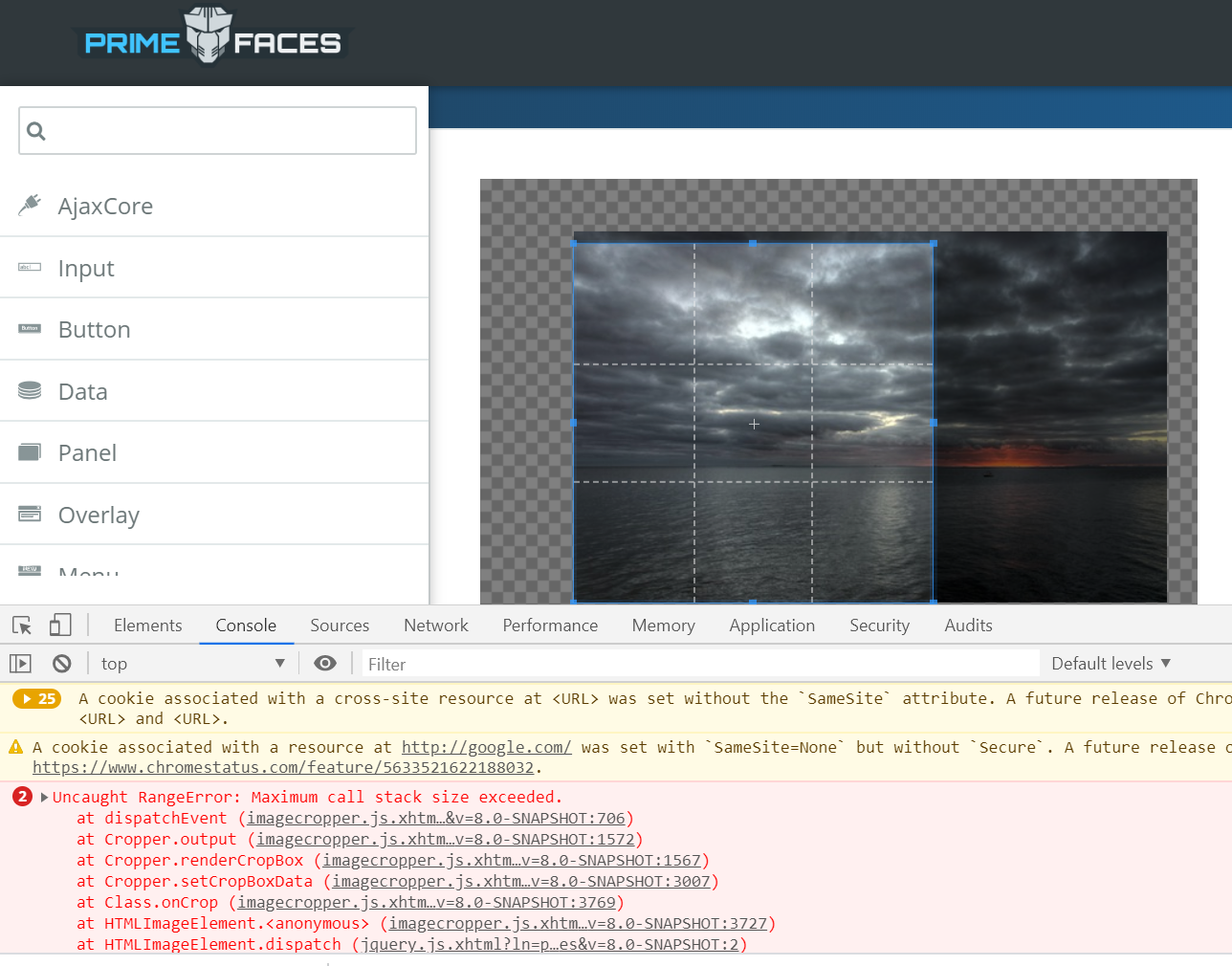The height and width of the screenshot is (966, 1232).
Task: Open the google.com cookie warning link
Action: click(x=486, y=747)
